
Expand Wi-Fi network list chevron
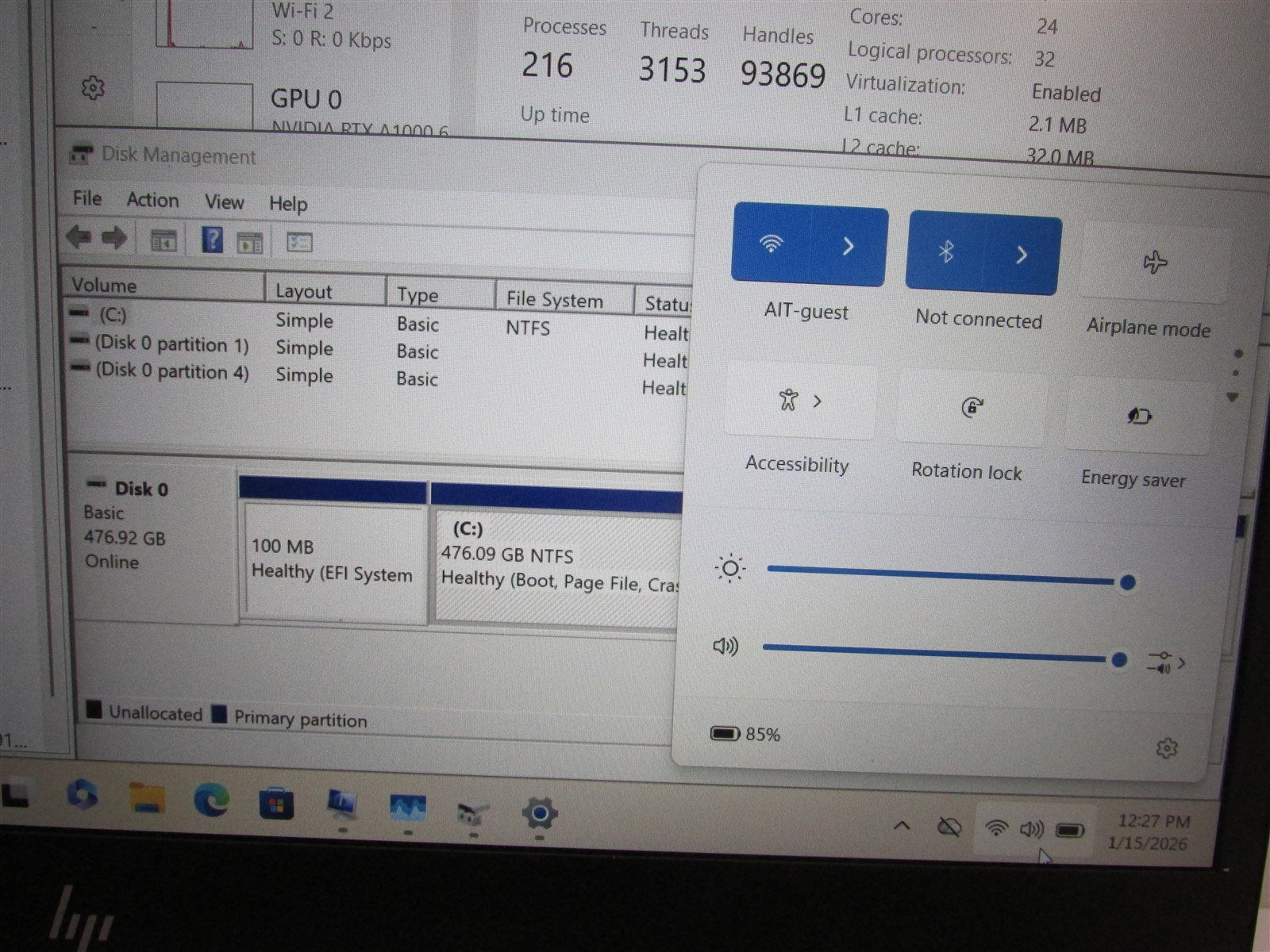point(849,246)
